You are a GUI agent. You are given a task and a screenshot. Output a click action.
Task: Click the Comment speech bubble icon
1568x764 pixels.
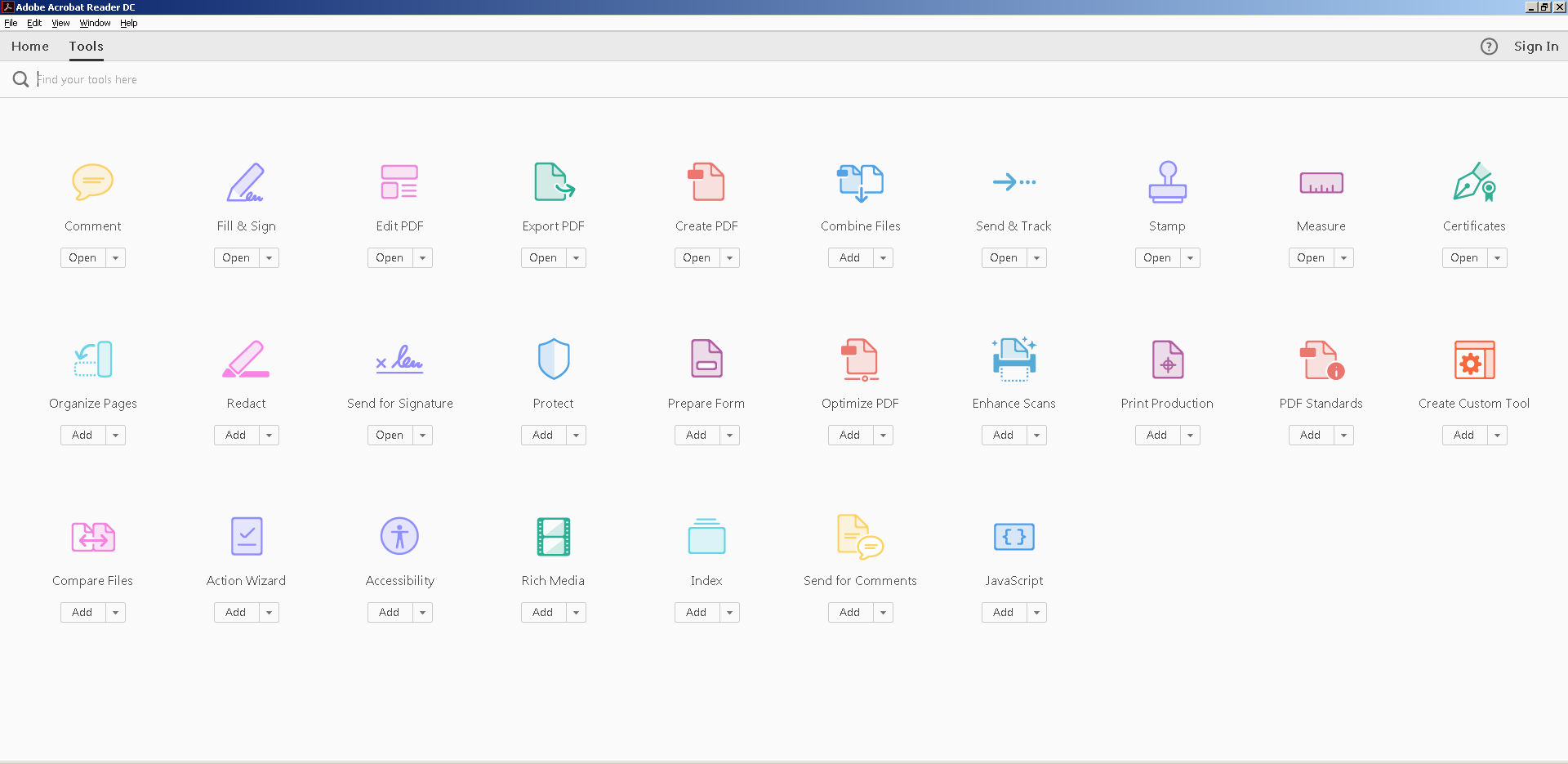pos(92,181)
